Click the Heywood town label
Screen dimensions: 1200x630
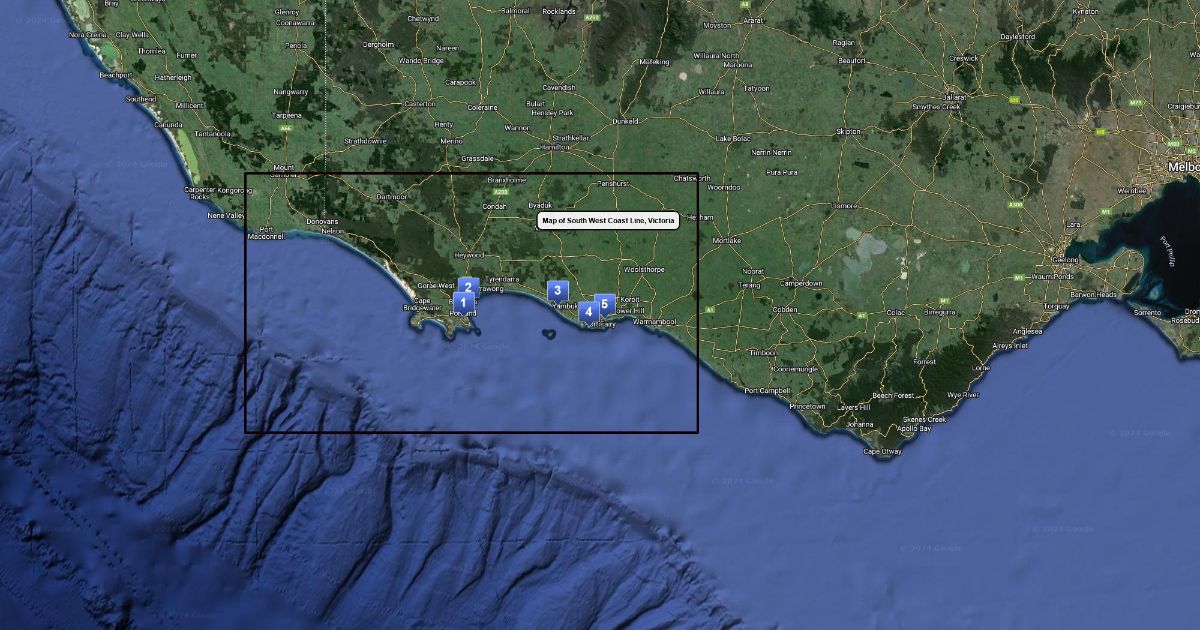[469, 255]
